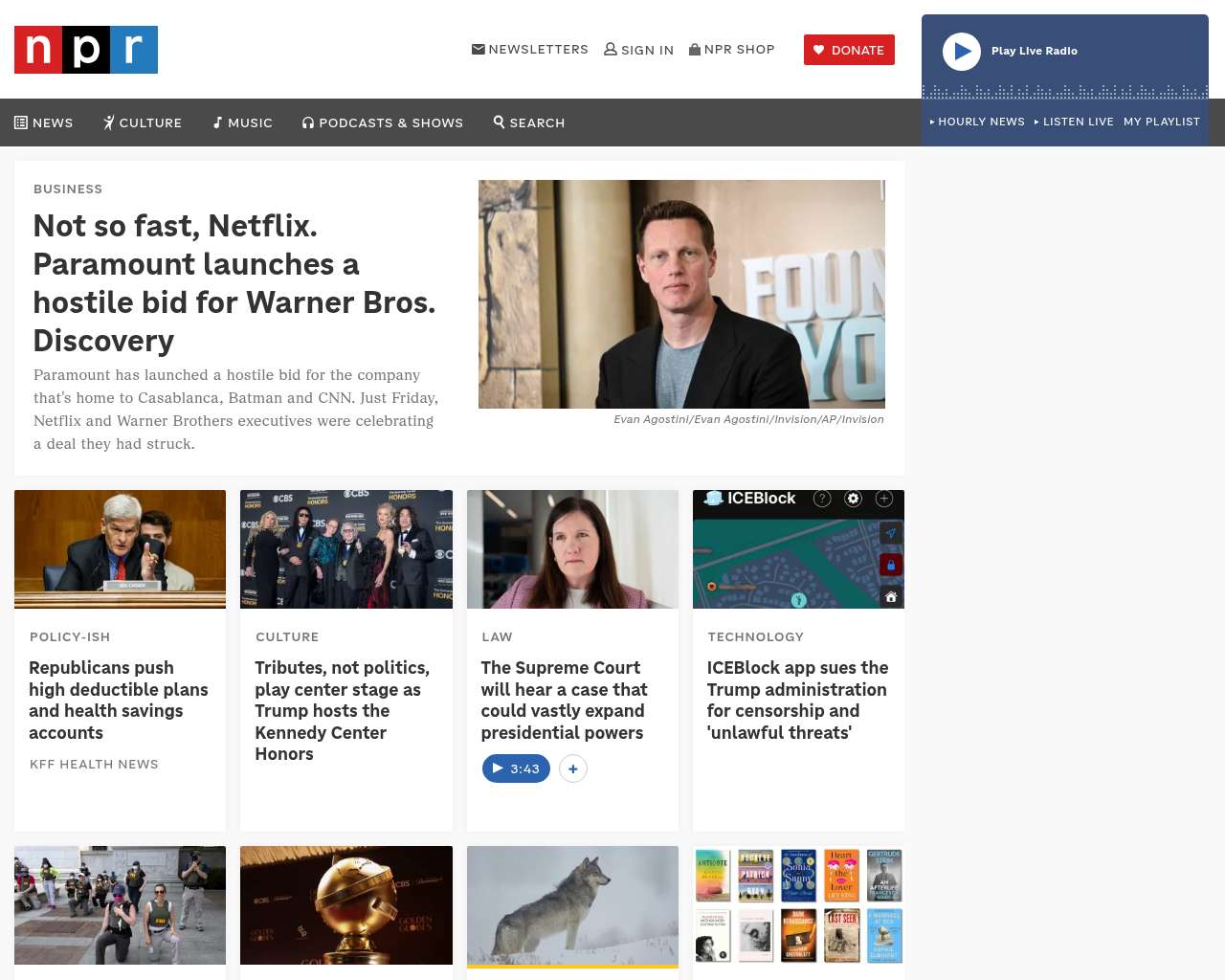Viewport: 1225px width, 980px height.
Task: Click the Play Live Radio label
Action: (1035, 51)
